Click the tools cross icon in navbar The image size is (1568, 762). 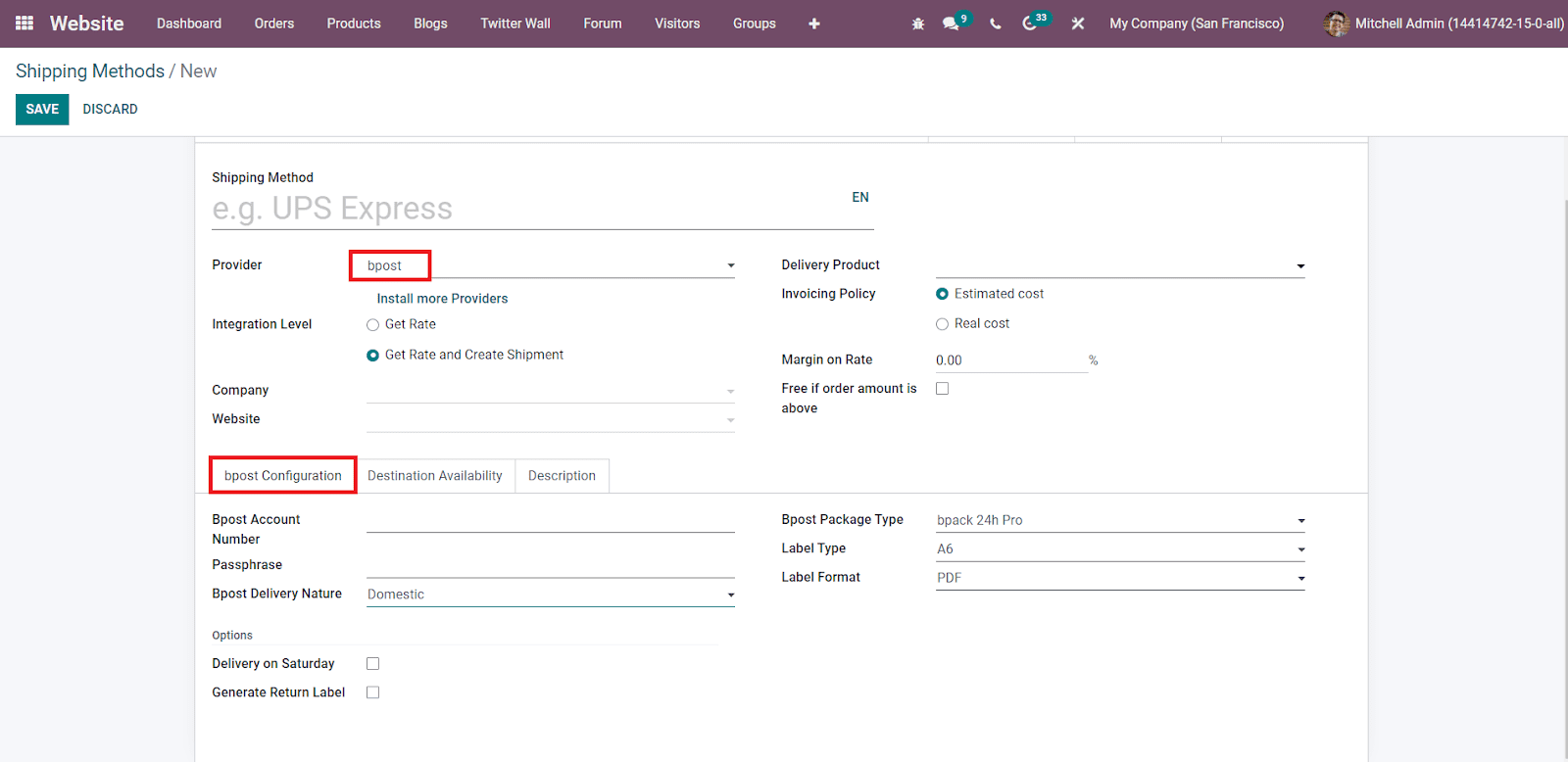click(x=1078, y=24)
